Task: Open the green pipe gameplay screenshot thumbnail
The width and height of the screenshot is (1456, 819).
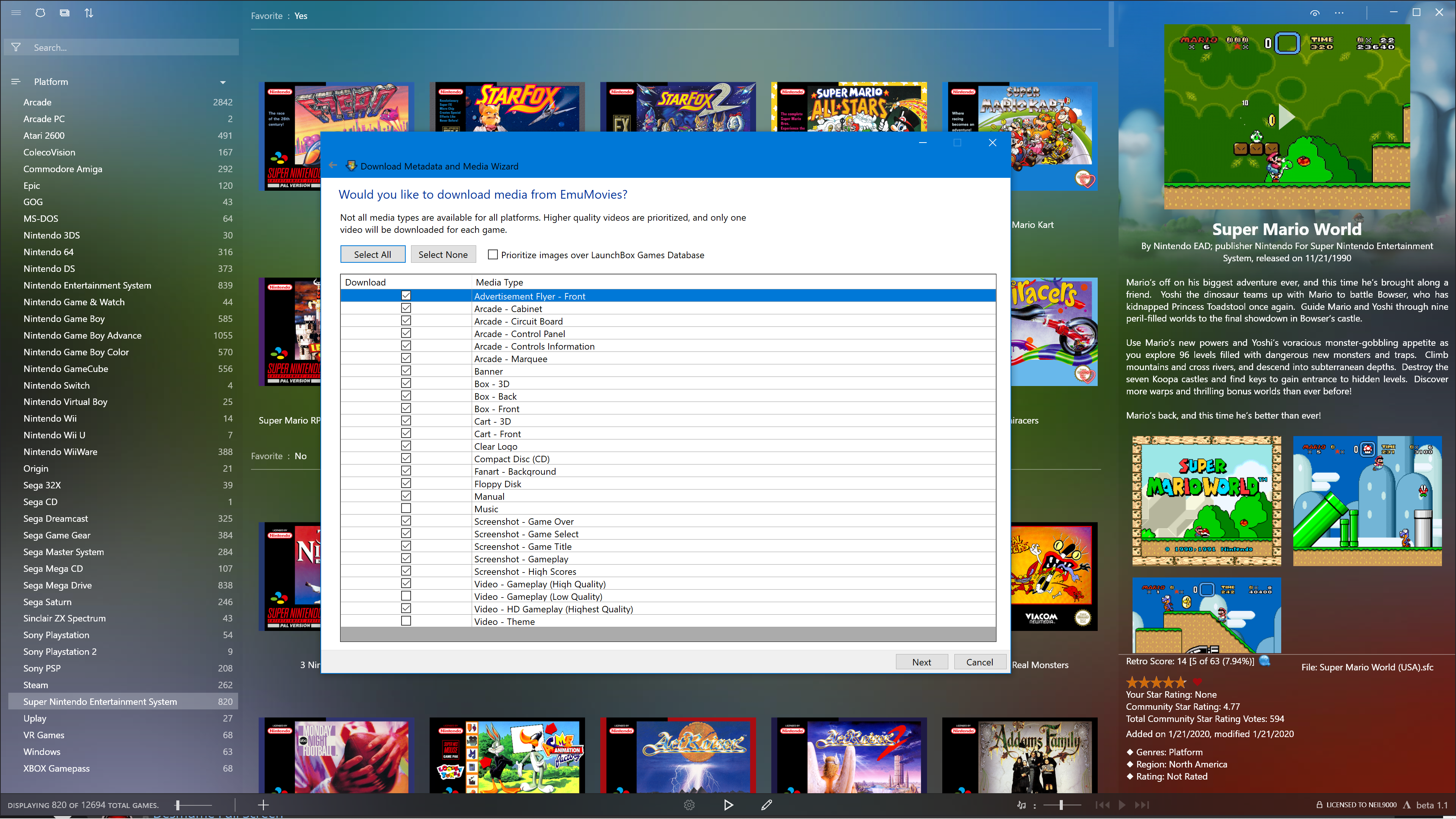Action: pyautogui.click(x=1367, y=501)
